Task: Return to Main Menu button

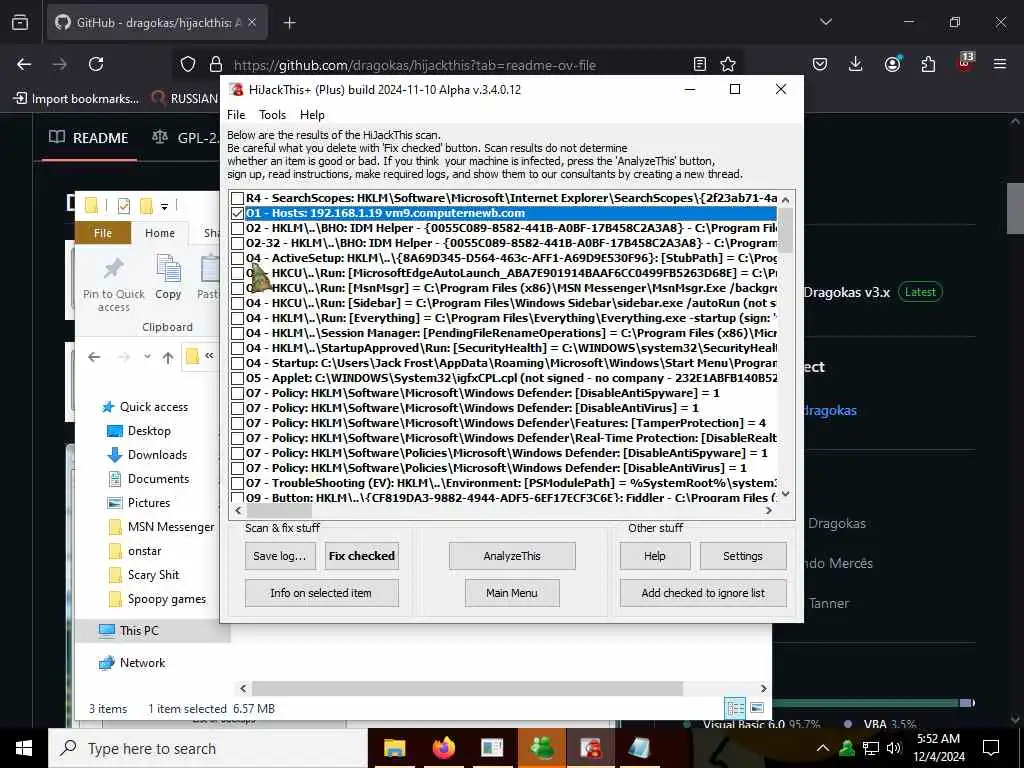Action: (512, 593)
